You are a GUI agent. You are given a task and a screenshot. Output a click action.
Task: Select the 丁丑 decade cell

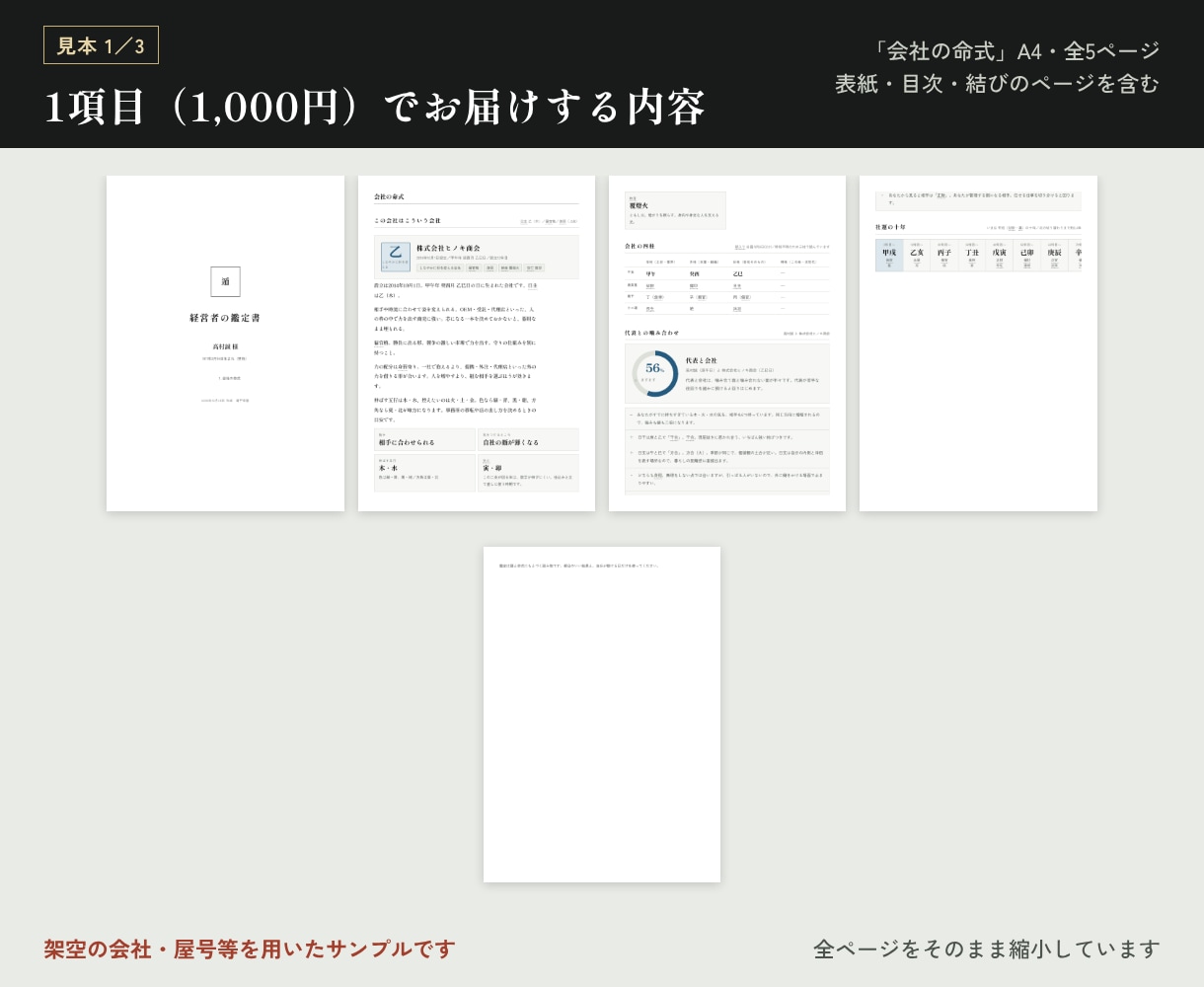tap(972, 256)
